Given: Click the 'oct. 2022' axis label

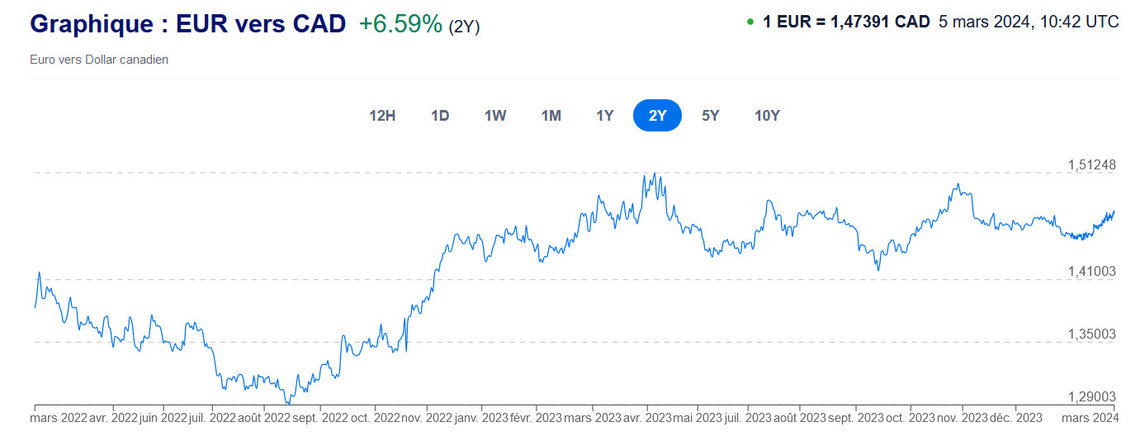Looking at the screenshot, I should [x=374, y=418].
